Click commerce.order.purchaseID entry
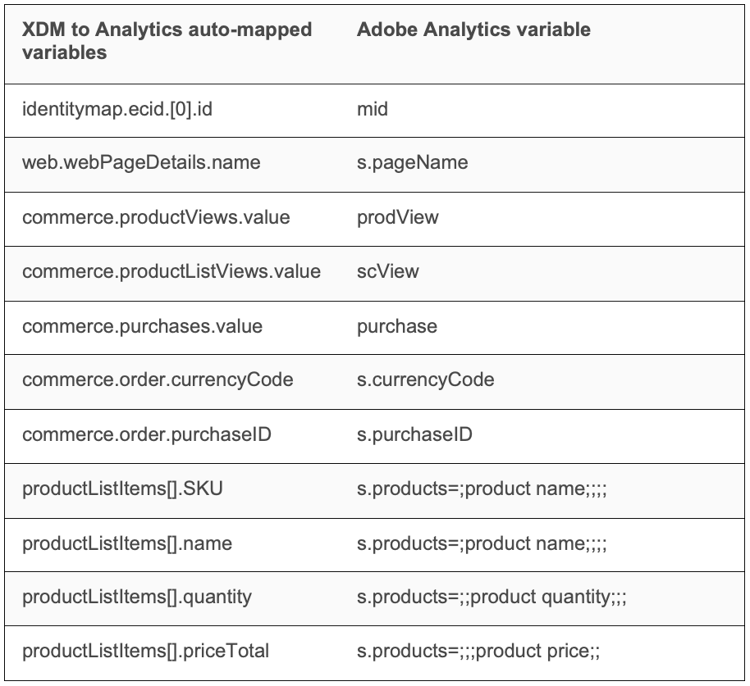 (146, 435)
